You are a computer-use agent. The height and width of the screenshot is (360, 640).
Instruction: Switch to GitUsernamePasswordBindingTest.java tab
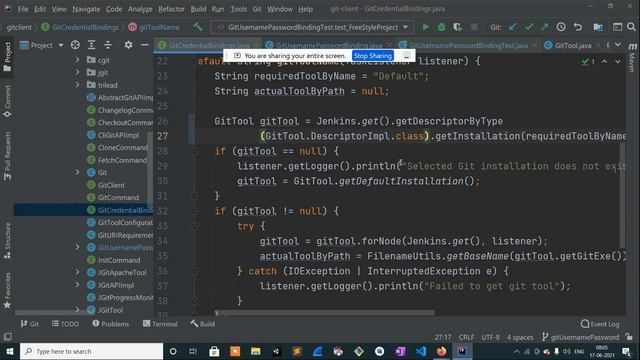[469, 45]
